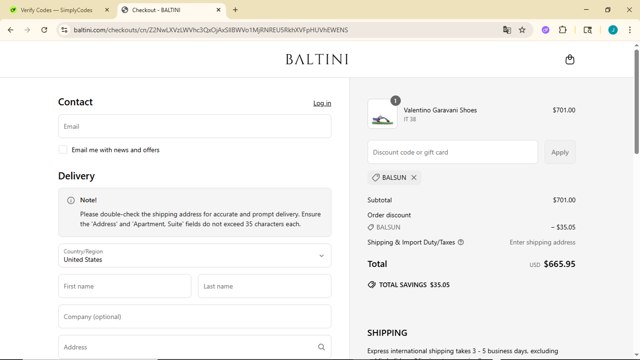
Task: Go back using the browser back arrow
Action: pos(11,30)
